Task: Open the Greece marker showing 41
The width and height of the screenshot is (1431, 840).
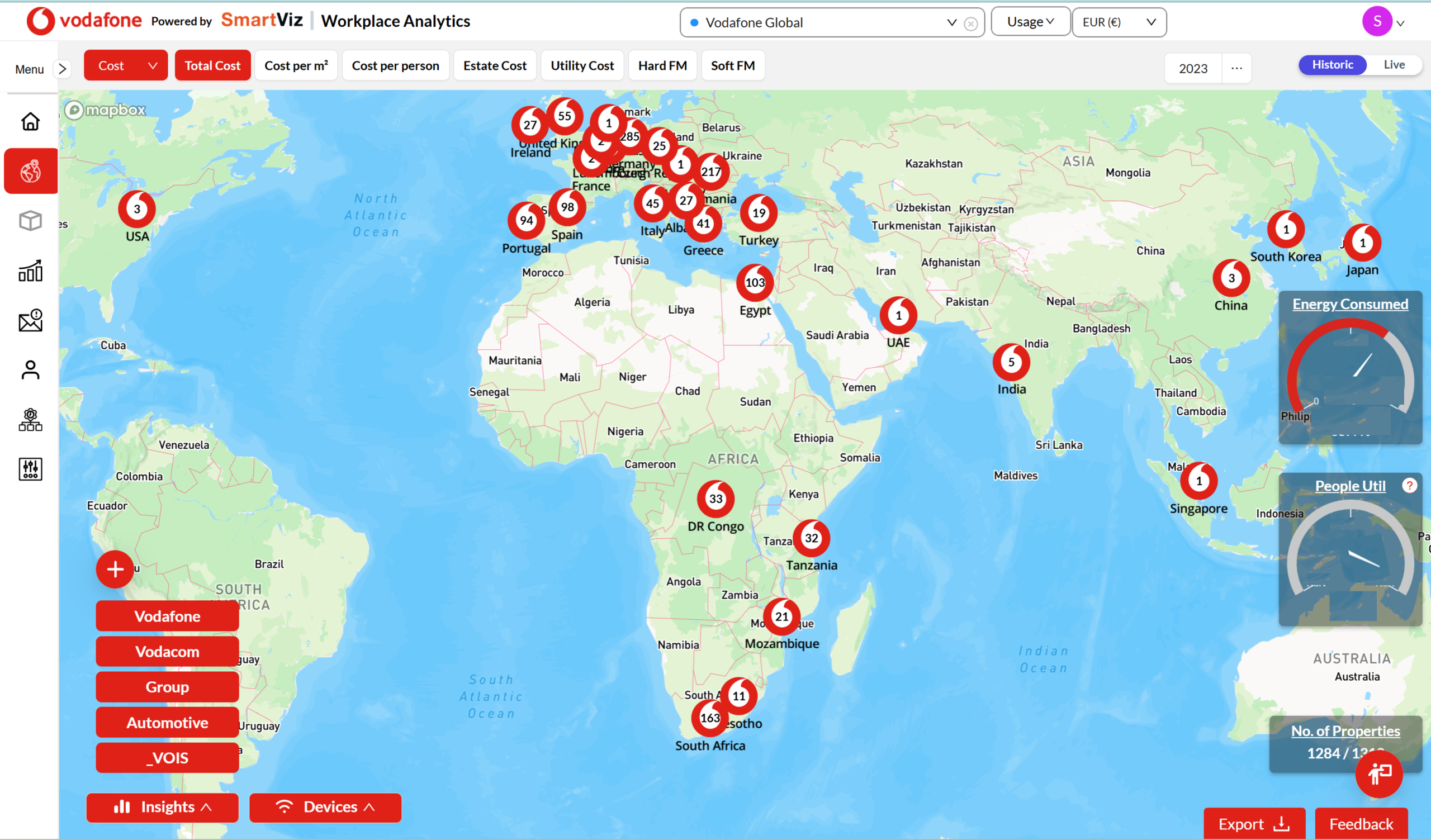Action: point(704,223)
